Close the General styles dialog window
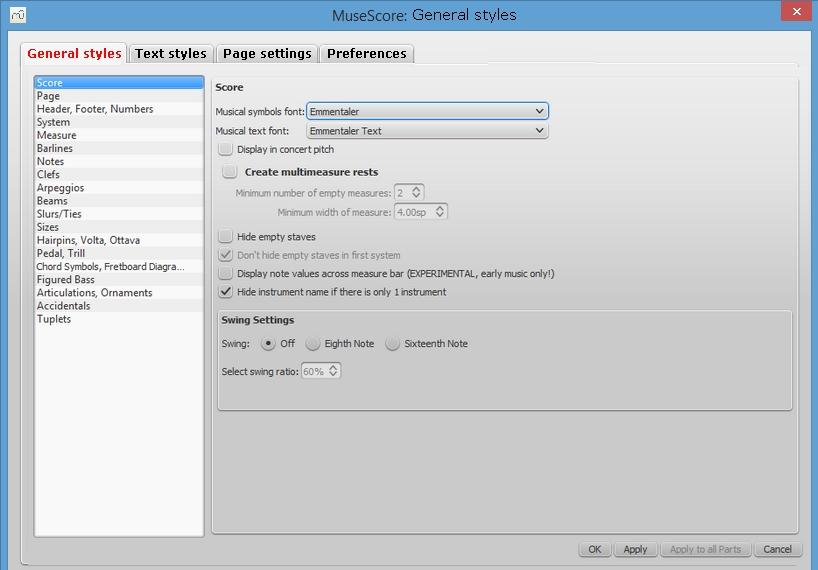The image size is (818, 570). coord(796,11)
